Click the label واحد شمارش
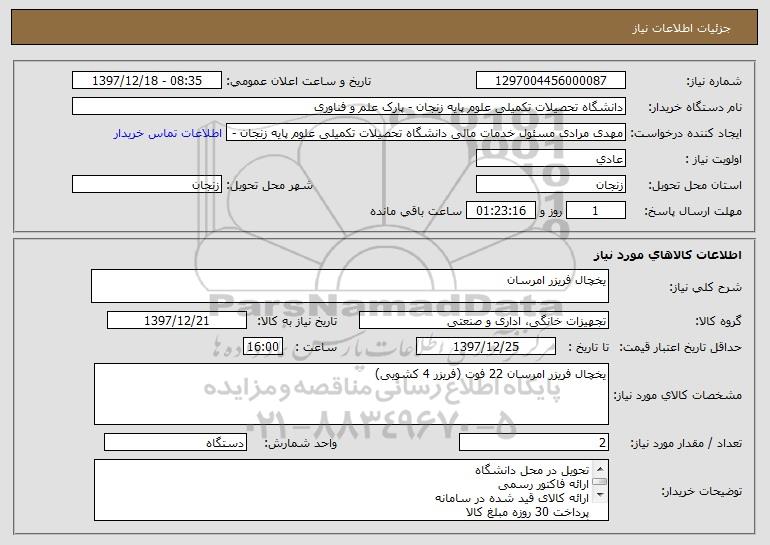This screenshot has width=770, height=545. [x=301, y=443]
